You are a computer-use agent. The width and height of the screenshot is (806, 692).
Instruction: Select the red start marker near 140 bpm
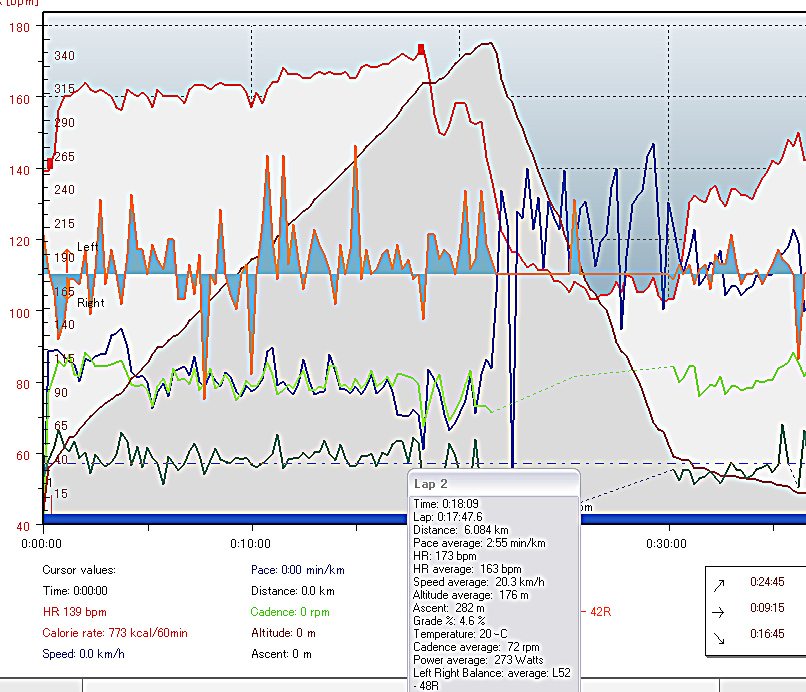[x=50, y=164]
